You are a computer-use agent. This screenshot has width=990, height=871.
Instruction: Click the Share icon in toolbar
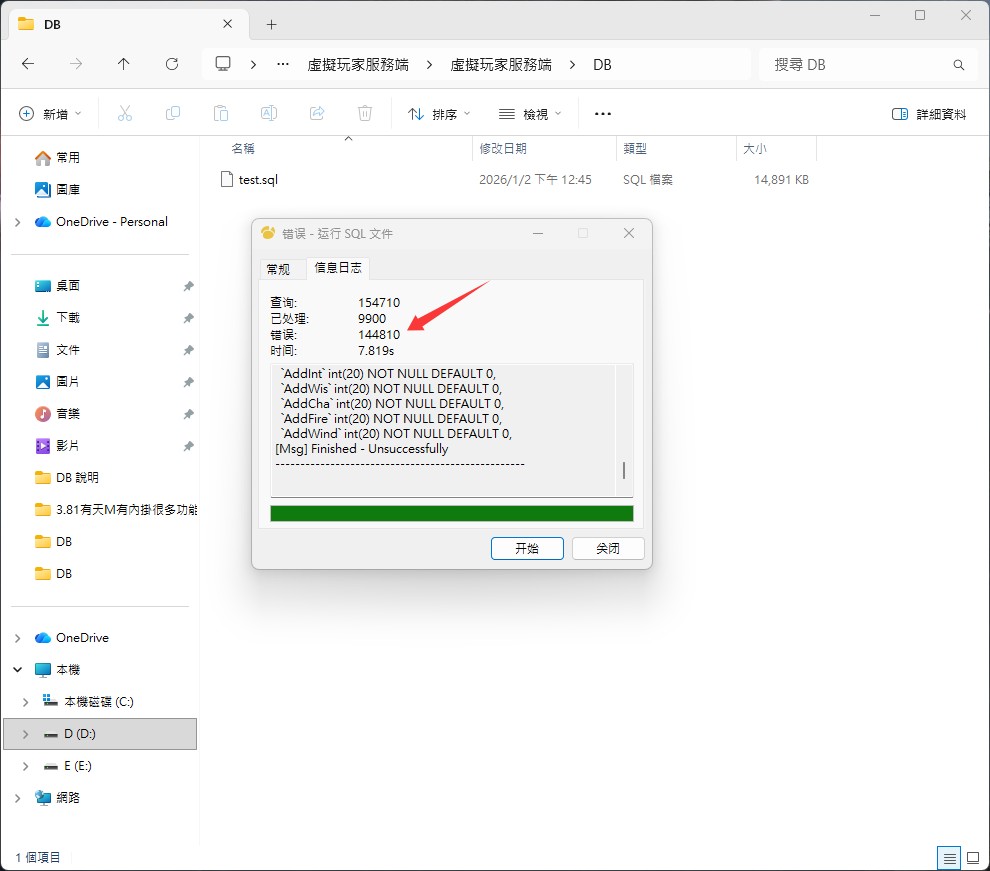317,114
